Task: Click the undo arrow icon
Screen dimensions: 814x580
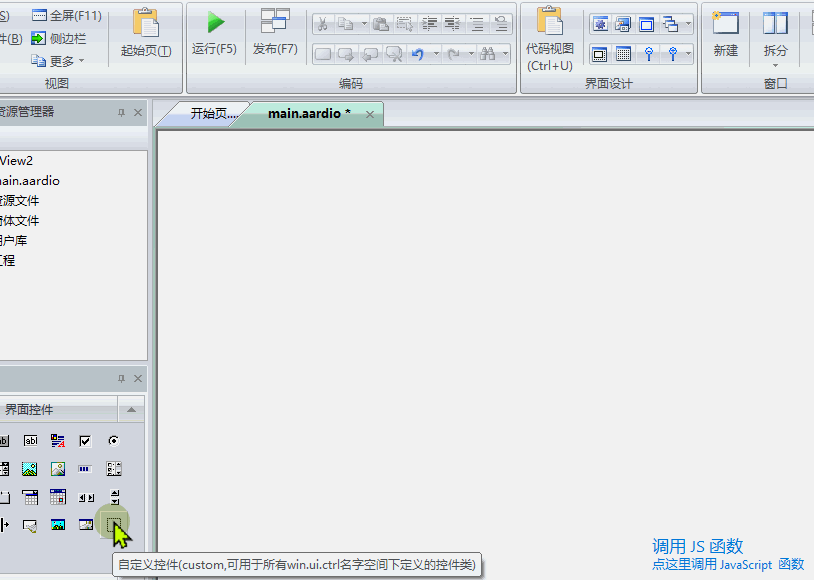Action: pos(418,53)
